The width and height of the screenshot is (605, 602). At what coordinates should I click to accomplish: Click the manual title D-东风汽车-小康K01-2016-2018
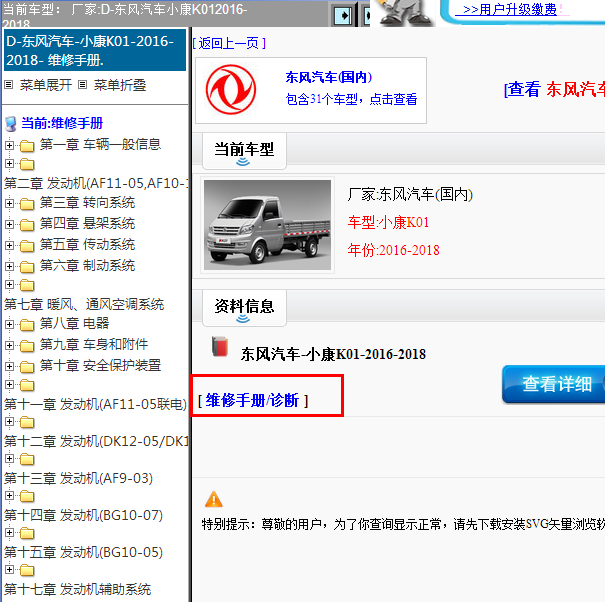95,50
